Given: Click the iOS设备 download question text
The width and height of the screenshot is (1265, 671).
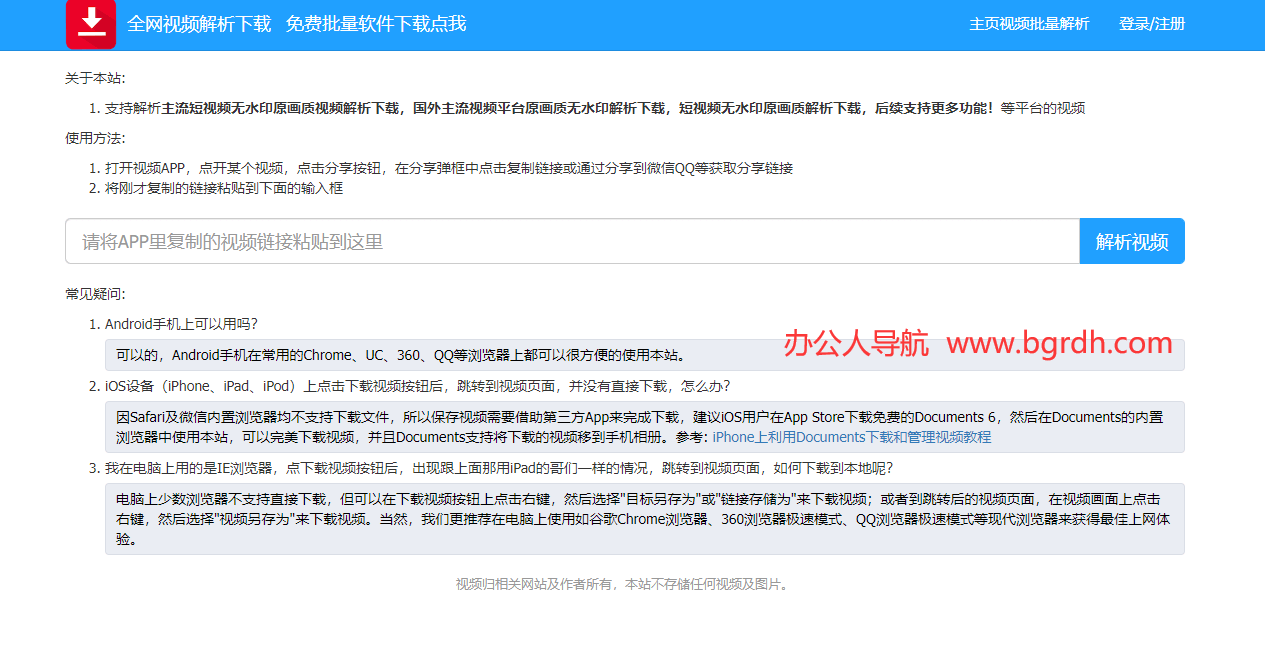Looking at the screenshot, I should pyautogui.click(x=417, y=386).
